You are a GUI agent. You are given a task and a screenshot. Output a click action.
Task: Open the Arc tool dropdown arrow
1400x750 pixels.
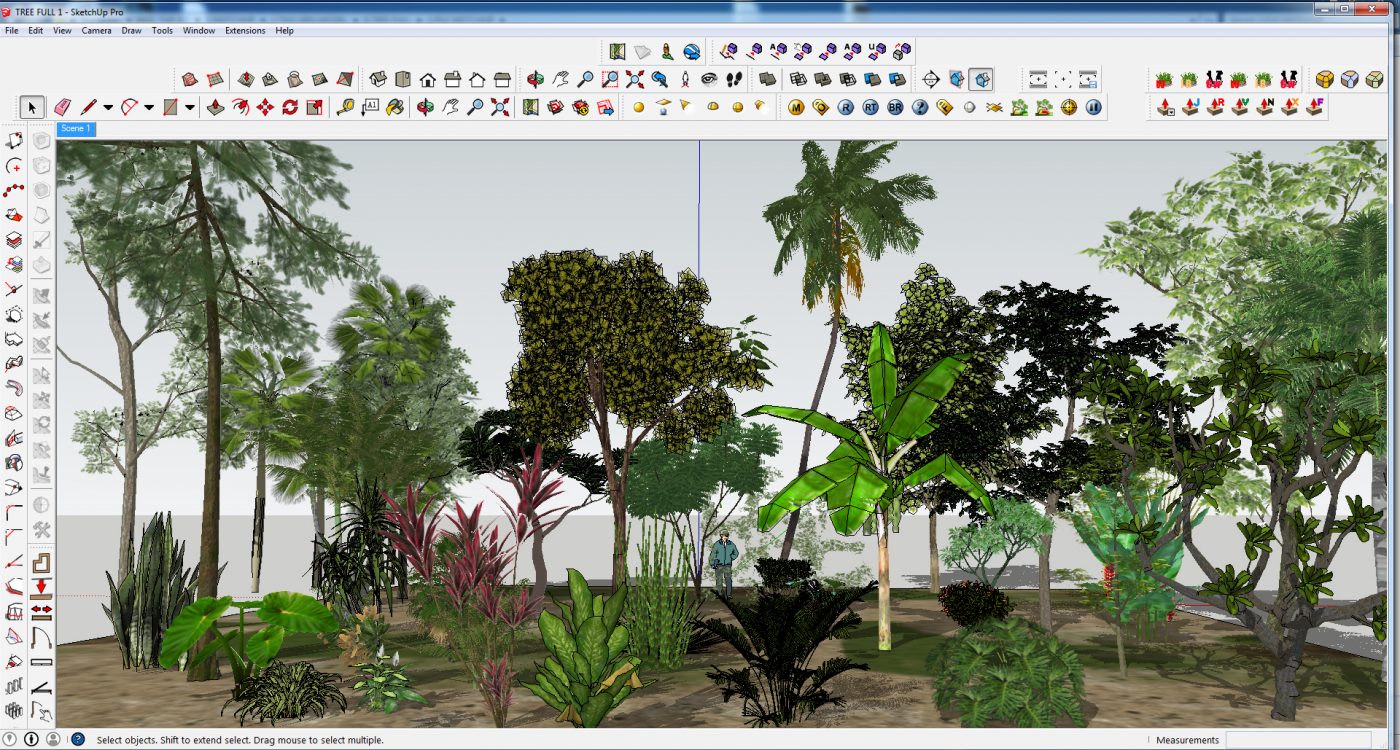[149, 107]
